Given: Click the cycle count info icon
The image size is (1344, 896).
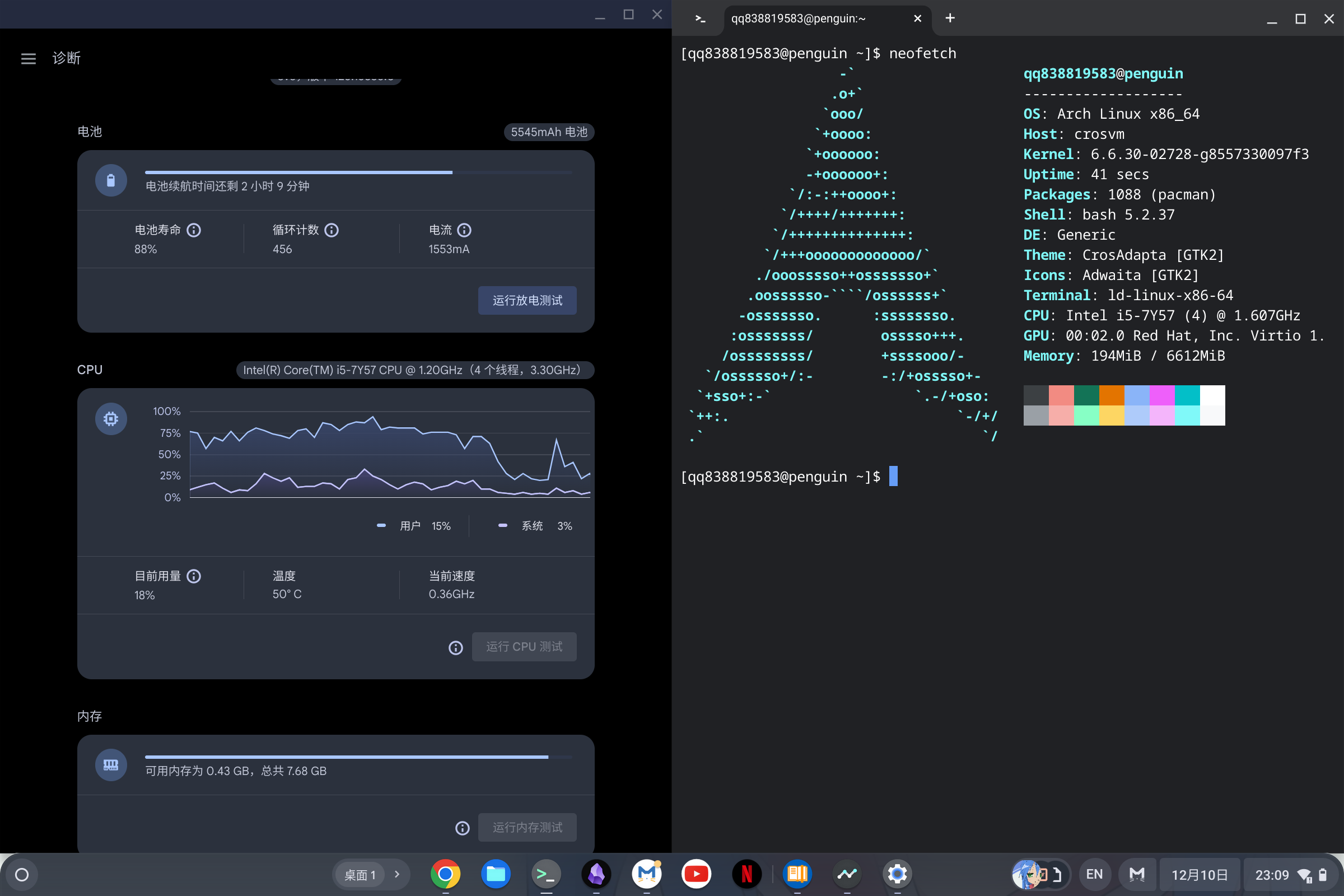Looking at the screenshot, I should pos(332,230).
